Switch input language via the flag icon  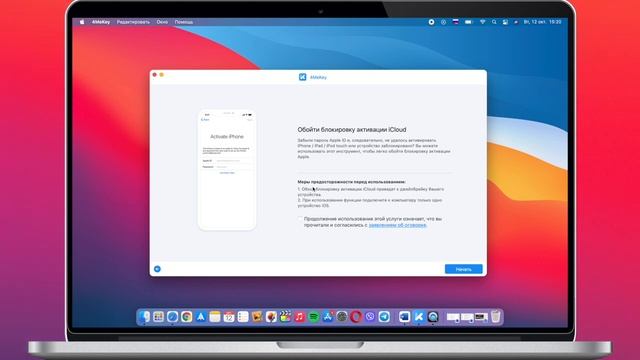[x=456, y=22]
